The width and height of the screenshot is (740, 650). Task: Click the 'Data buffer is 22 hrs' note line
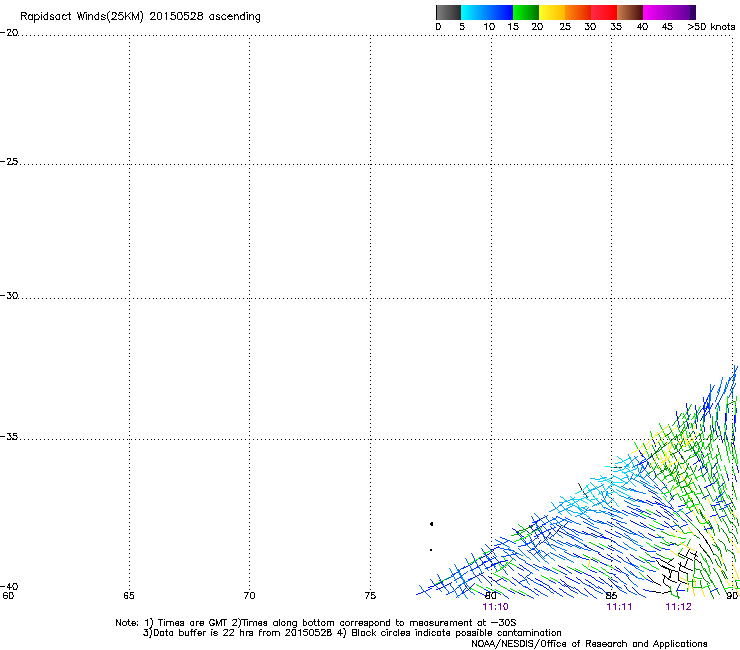pos(352,633)
